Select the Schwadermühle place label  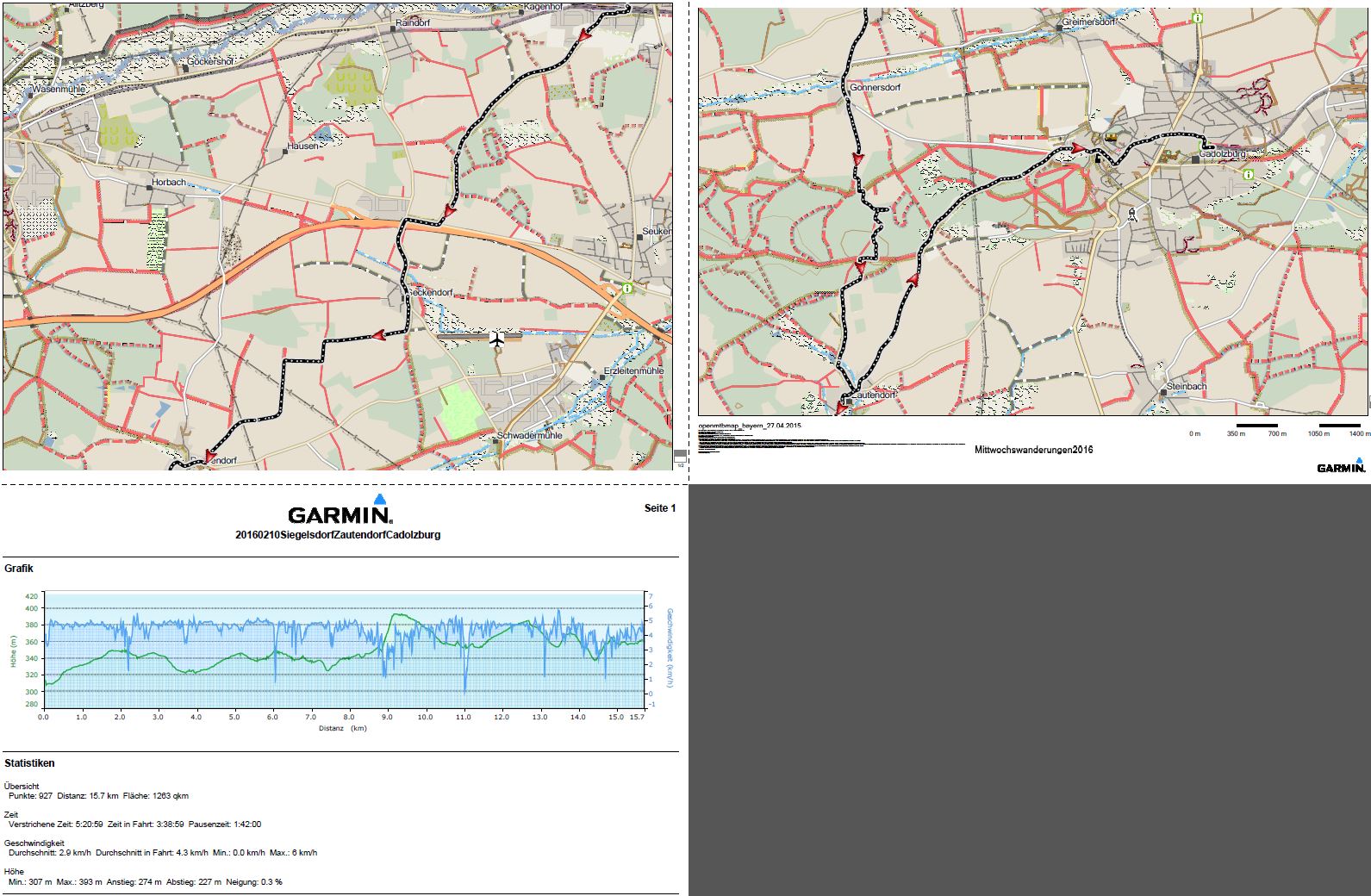[x=529, y=436]
